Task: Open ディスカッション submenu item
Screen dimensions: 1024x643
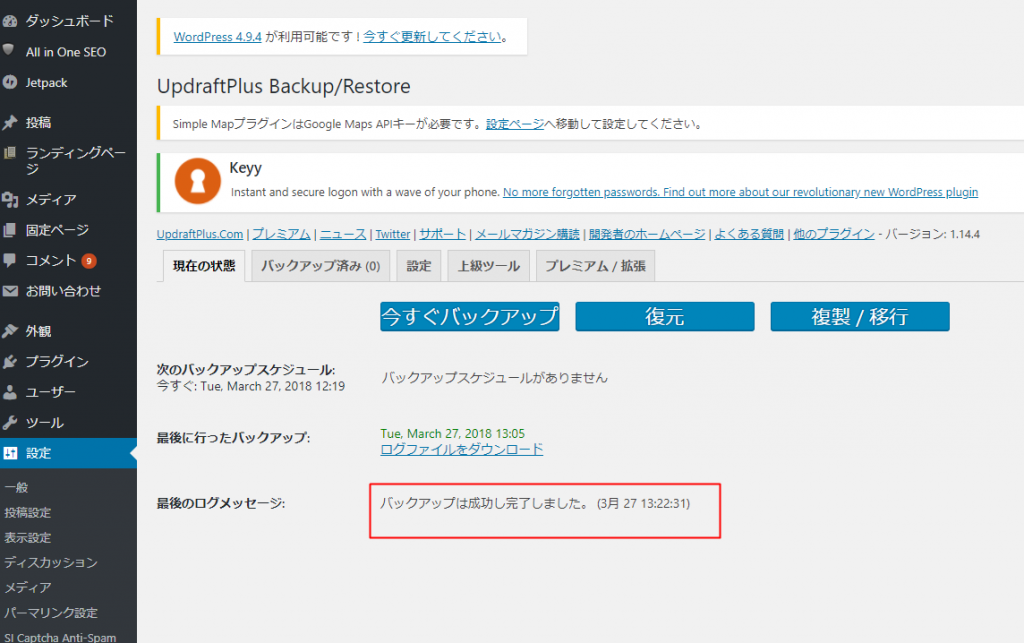Action: pos(51,562)
